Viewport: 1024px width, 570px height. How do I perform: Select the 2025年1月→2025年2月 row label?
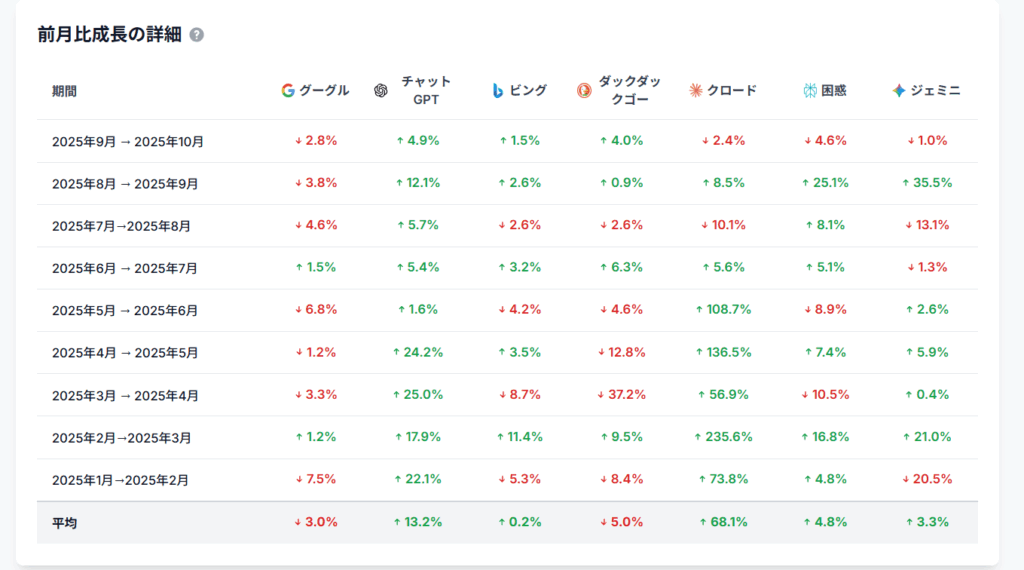(120, 480)
